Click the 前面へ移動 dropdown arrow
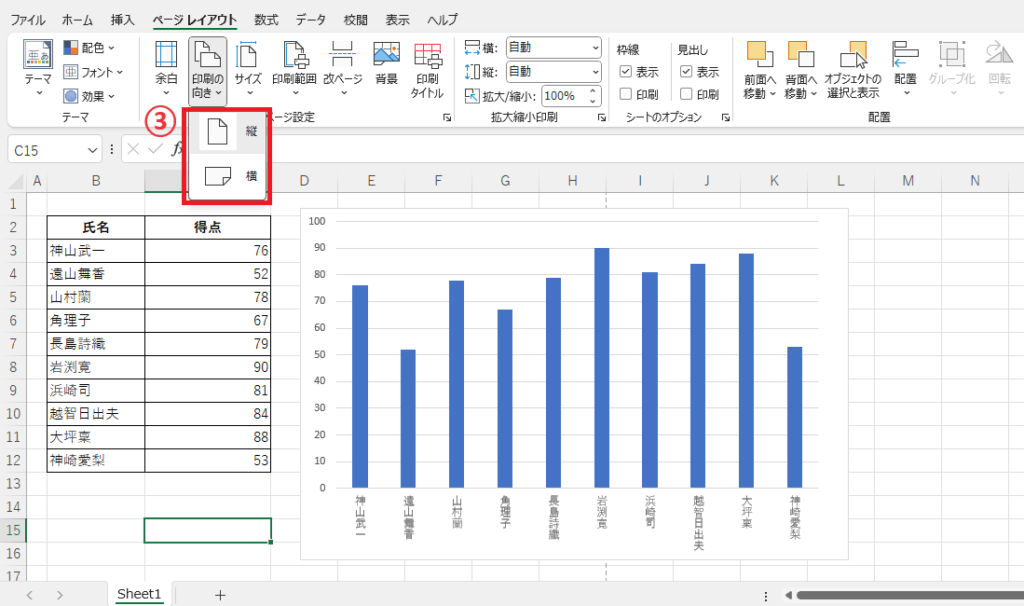 coord(773,94)
